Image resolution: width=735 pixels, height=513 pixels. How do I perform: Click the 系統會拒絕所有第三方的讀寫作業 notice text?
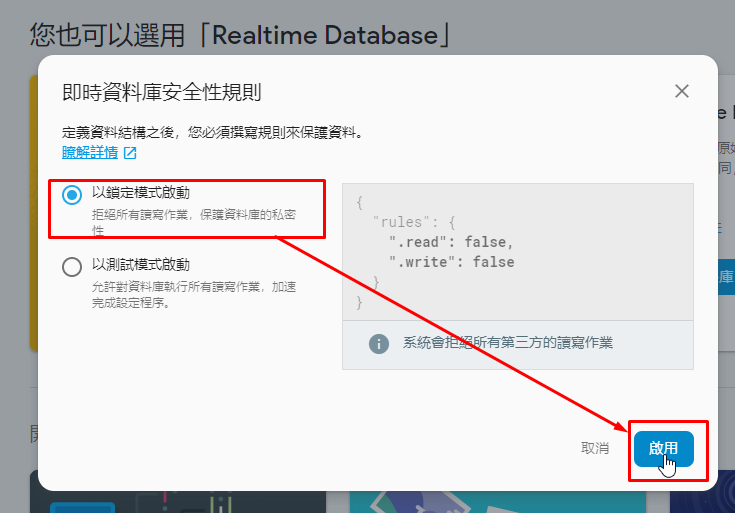(x=508, y=343)
